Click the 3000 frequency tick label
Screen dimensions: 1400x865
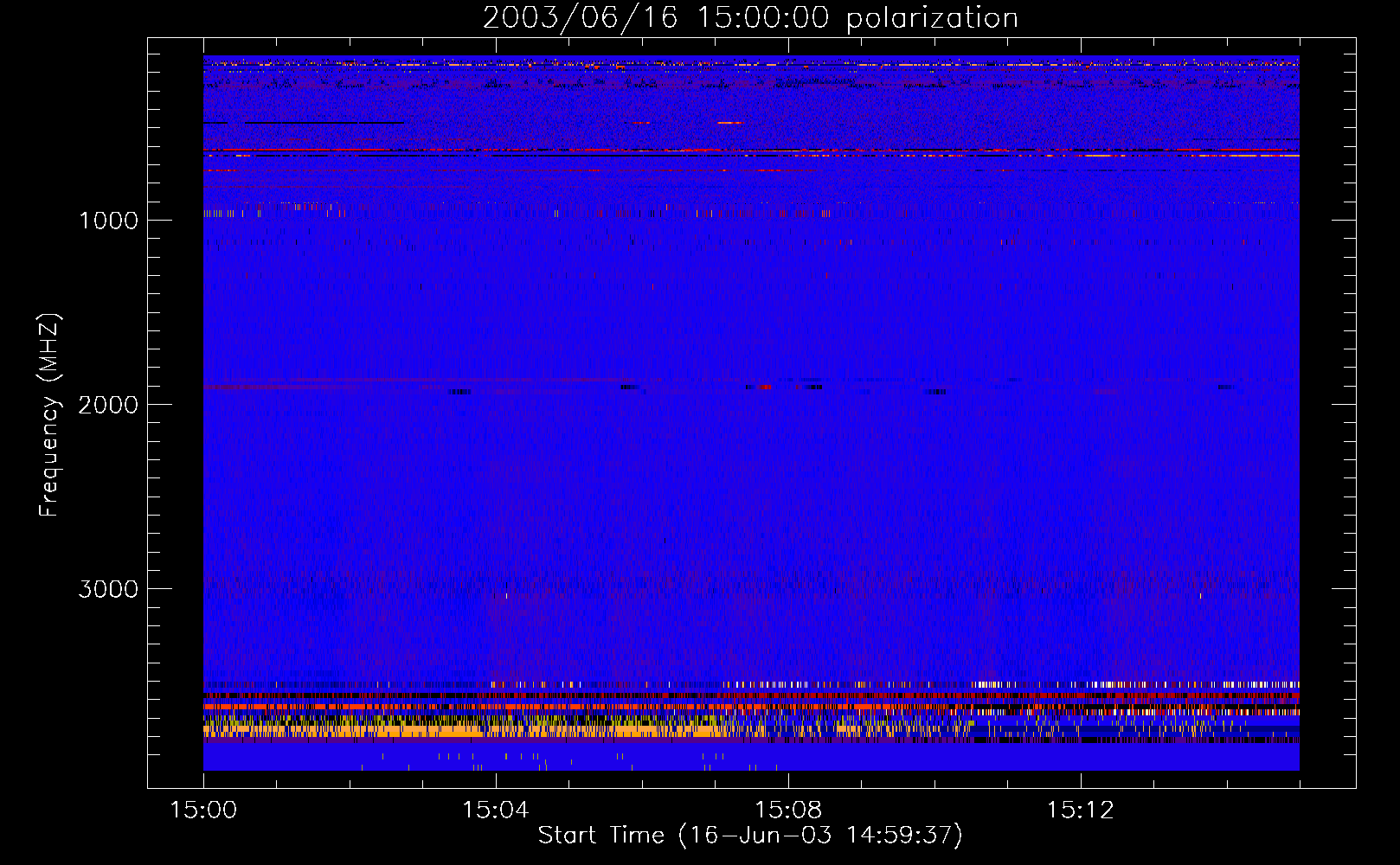point(108,589)
